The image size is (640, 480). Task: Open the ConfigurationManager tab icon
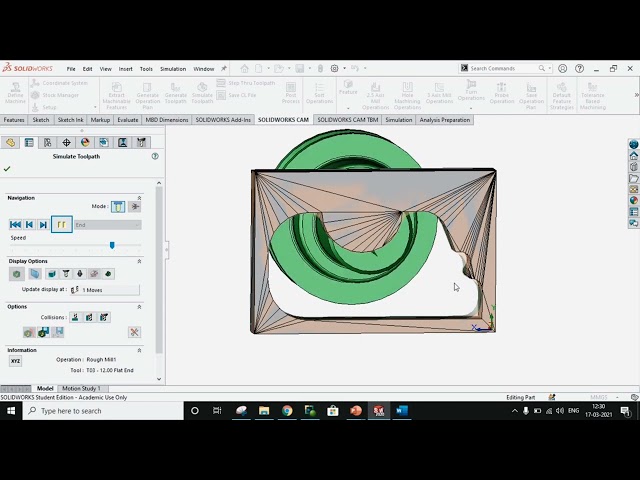pyautogui.click(x=48, y=142)
